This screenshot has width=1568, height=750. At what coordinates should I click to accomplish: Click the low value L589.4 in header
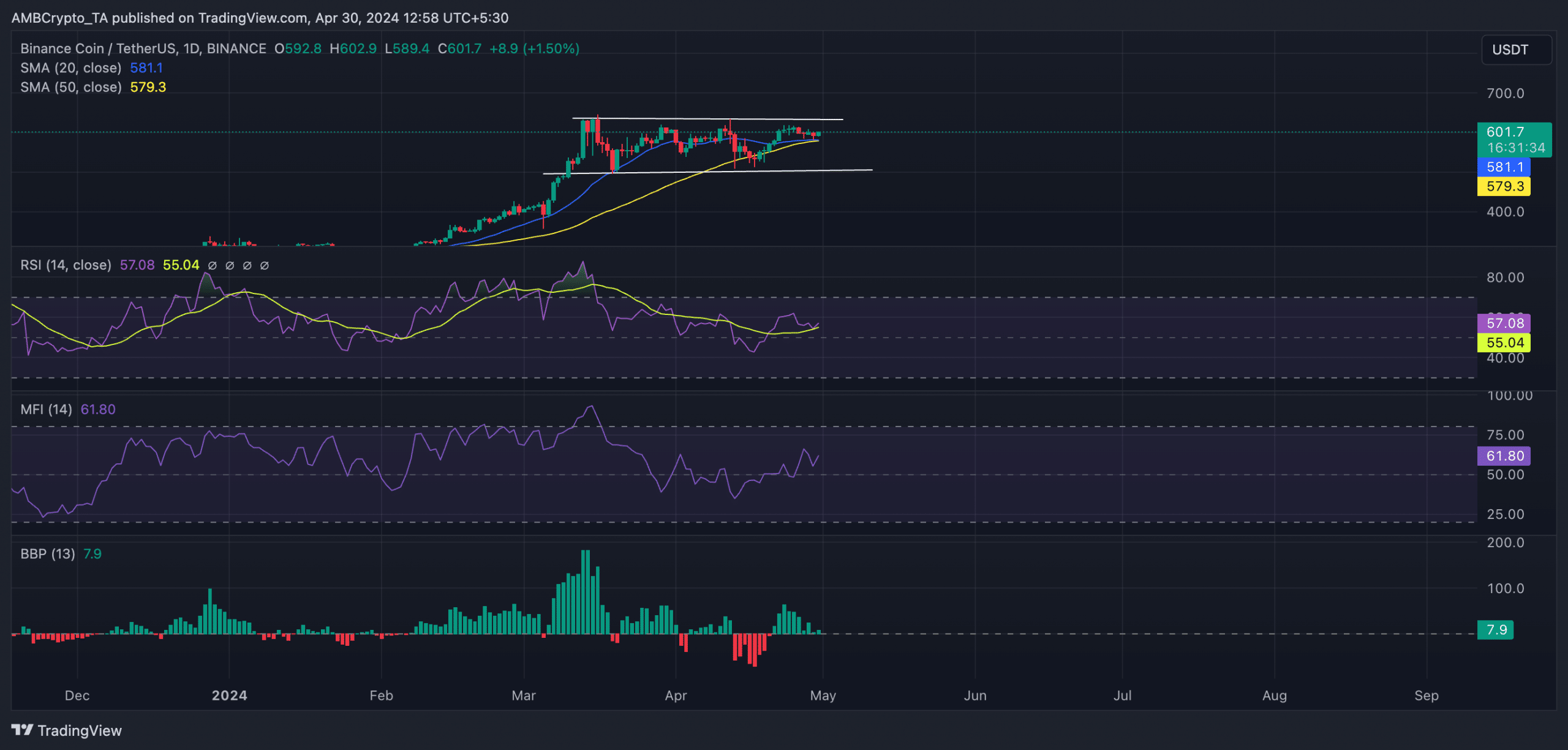pyautogui.click(x=407, y=48)
